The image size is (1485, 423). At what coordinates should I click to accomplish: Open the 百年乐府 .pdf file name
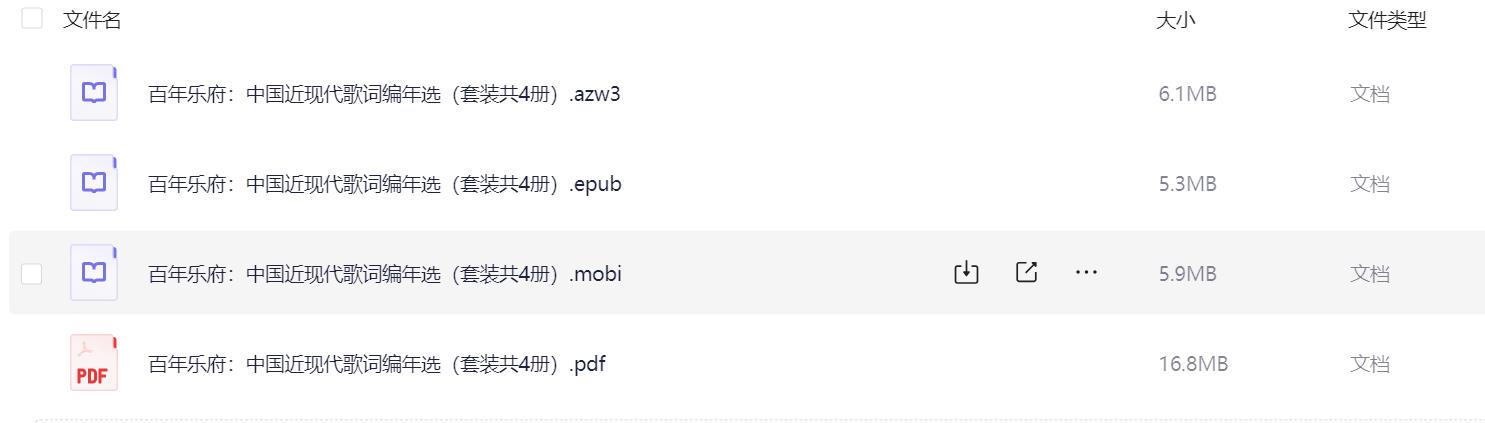coord(376,364)
